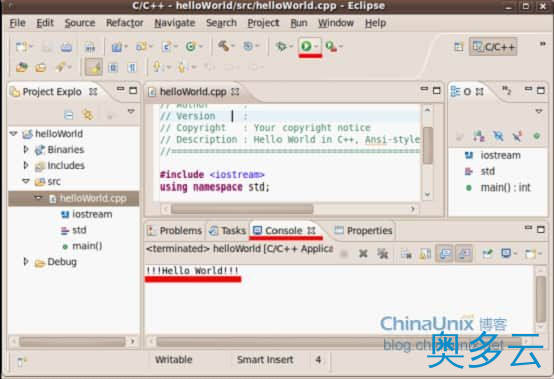Screen dimensions: 554x379
Task: Click Remove All Terminated Launches icon
Action: (383, 253)
